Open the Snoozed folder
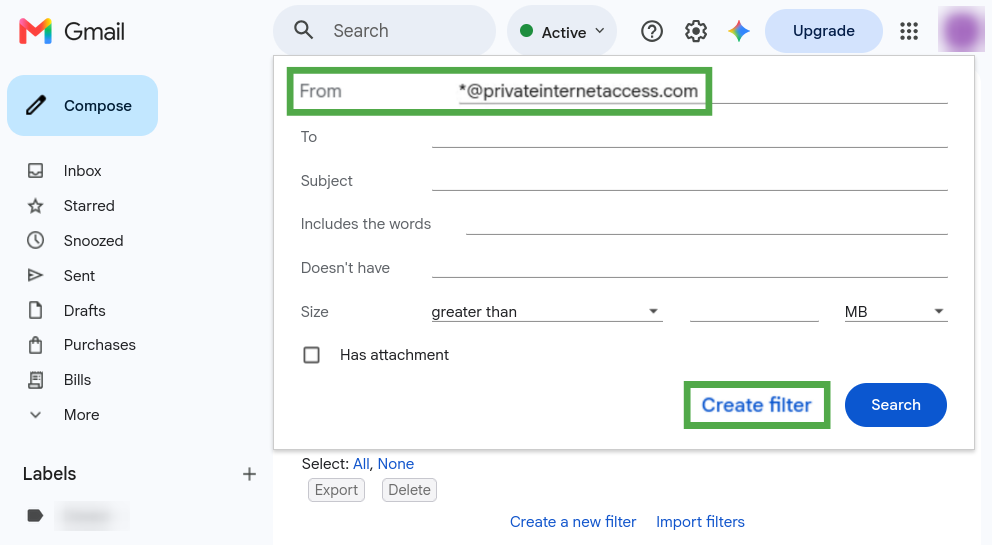The width and height of the screenshot is (992, 545). pos(94,241)
